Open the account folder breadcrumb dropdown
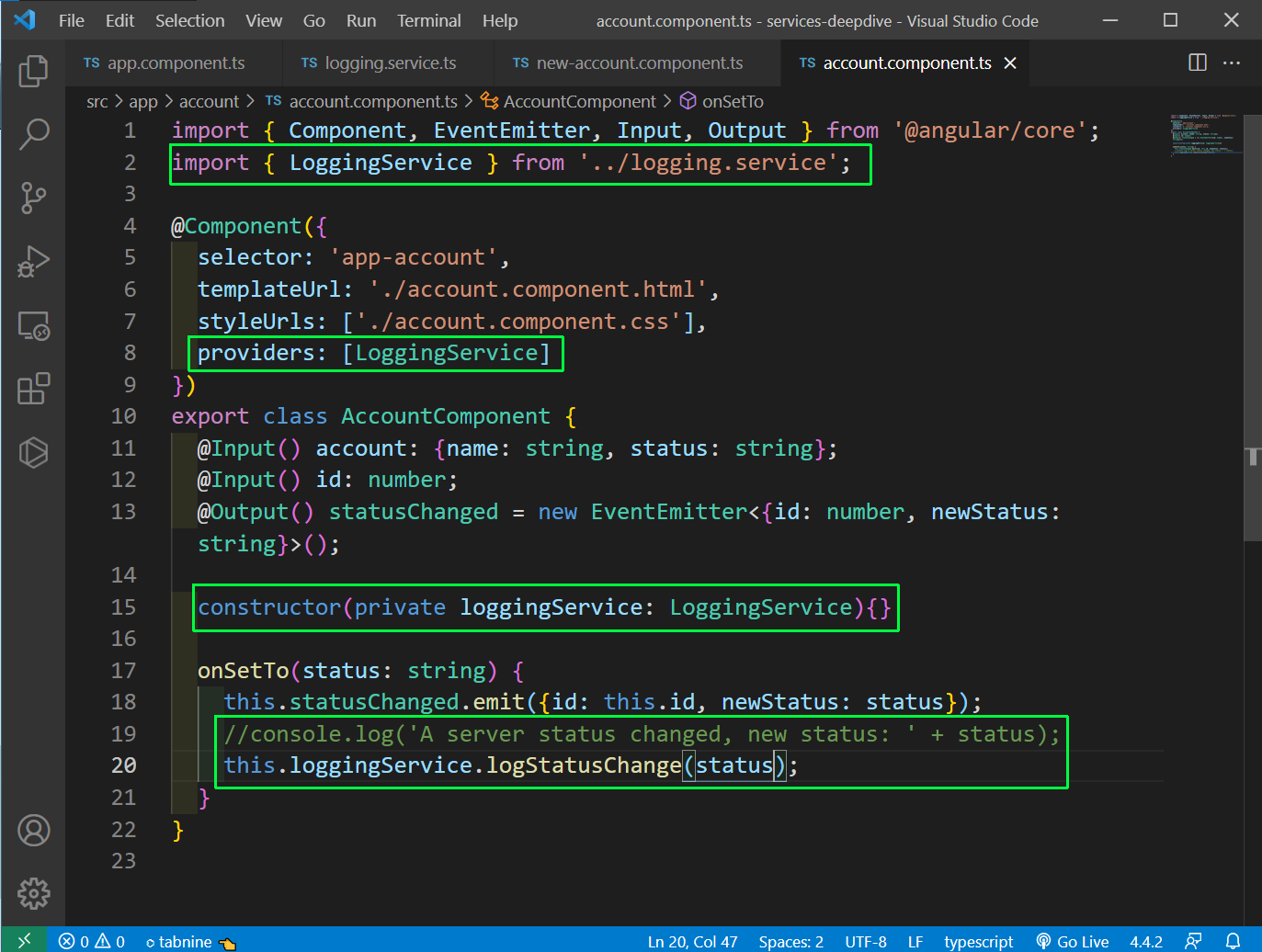The image size is (1262, 952). coord(210,101)
